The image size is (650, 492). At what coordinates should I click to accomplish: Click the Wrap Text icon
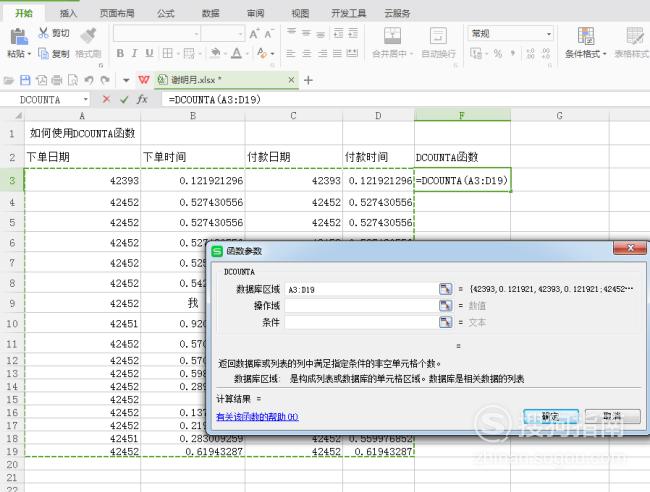click(x=438, y=36)
